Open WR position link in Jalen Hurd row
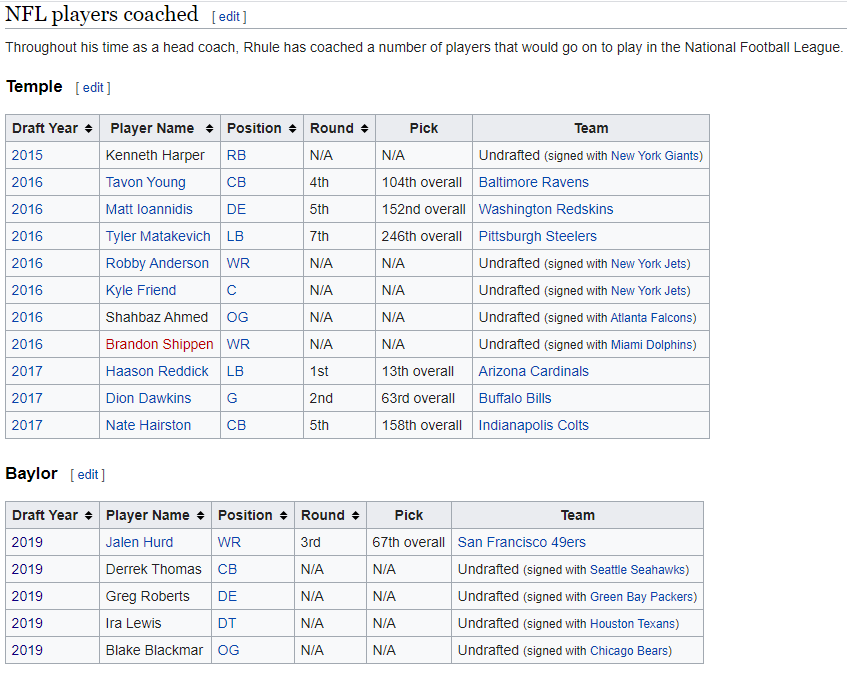The image size is (847, 678). pyautogui.click(x=229, y=542)
